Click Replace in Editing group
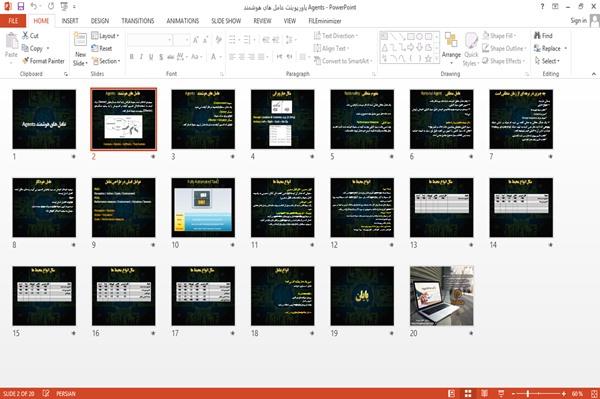The image size is (600, 399). [548, 48]
